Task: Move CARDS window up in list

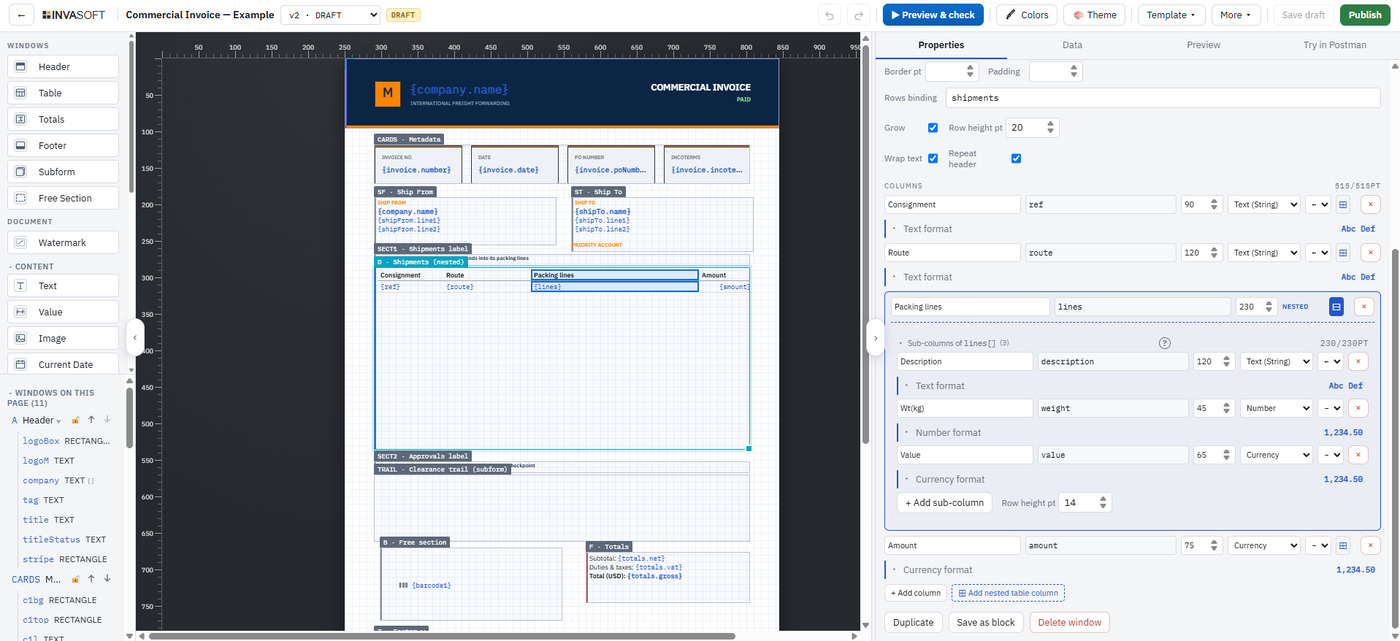Action: click(91, 579)
